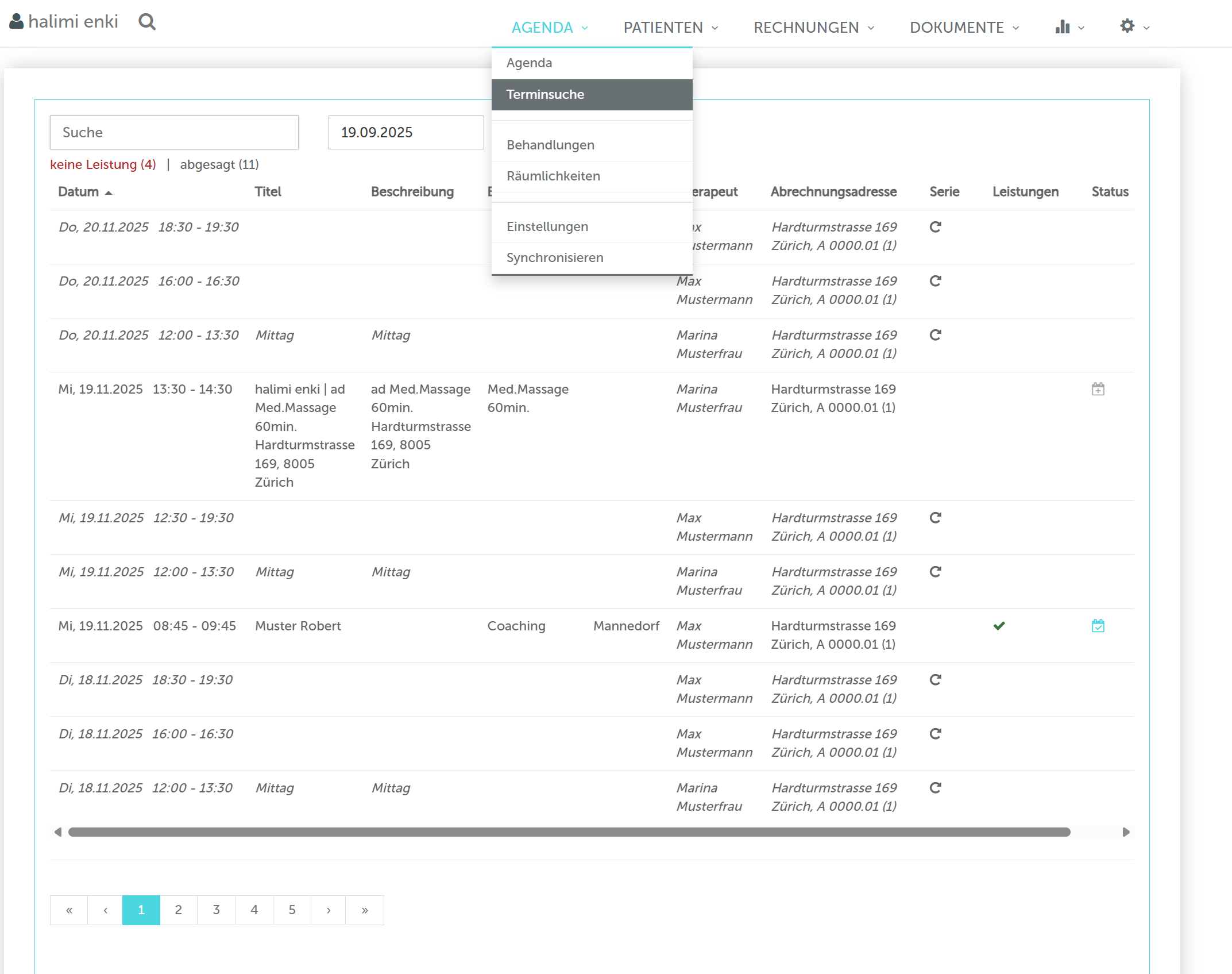Click series repeat icon for Di 18.11.2025 12:00

(x=935, y=788)
